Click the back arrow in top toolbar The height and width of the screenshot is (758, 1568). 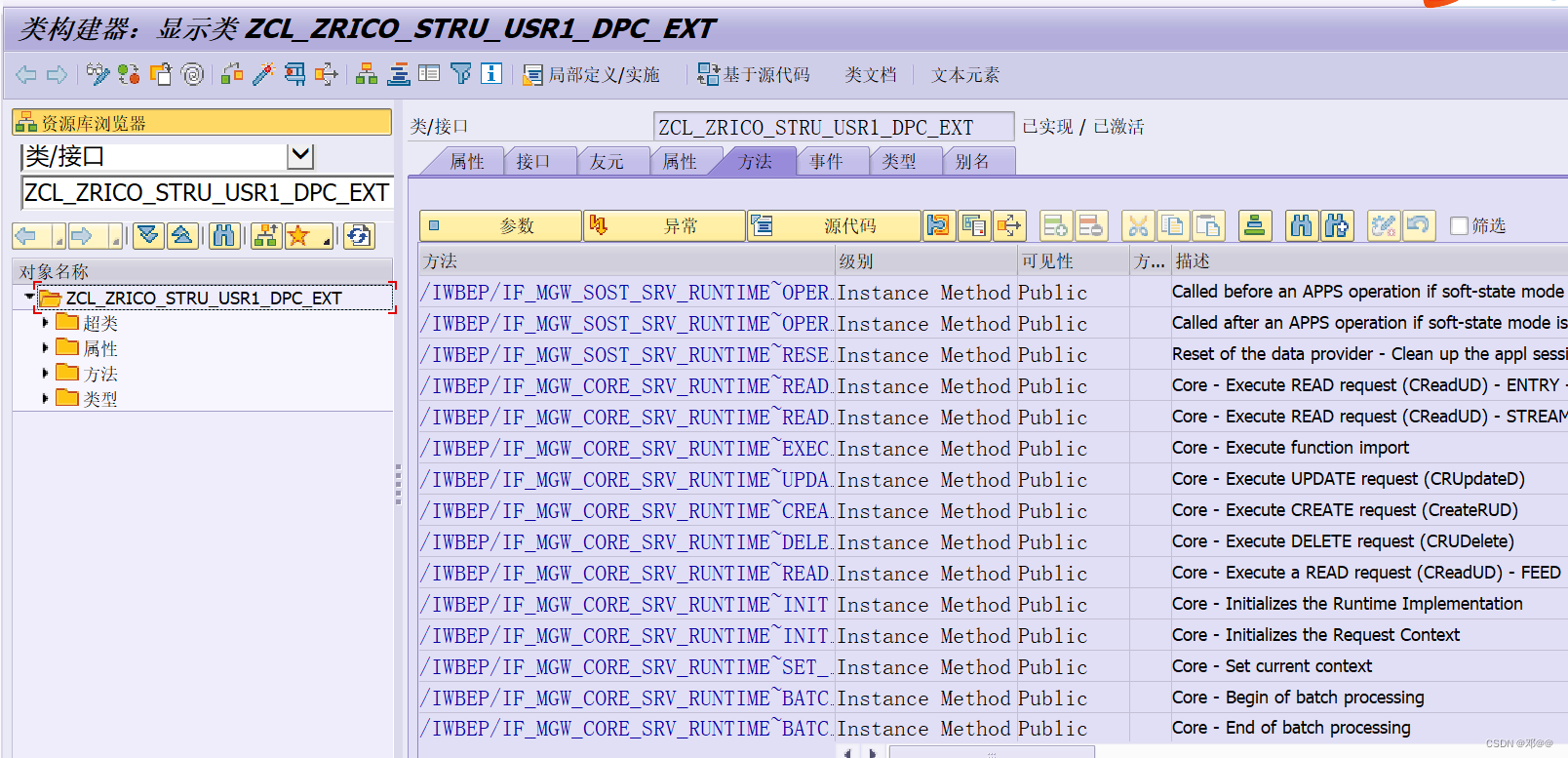[26, 74]
